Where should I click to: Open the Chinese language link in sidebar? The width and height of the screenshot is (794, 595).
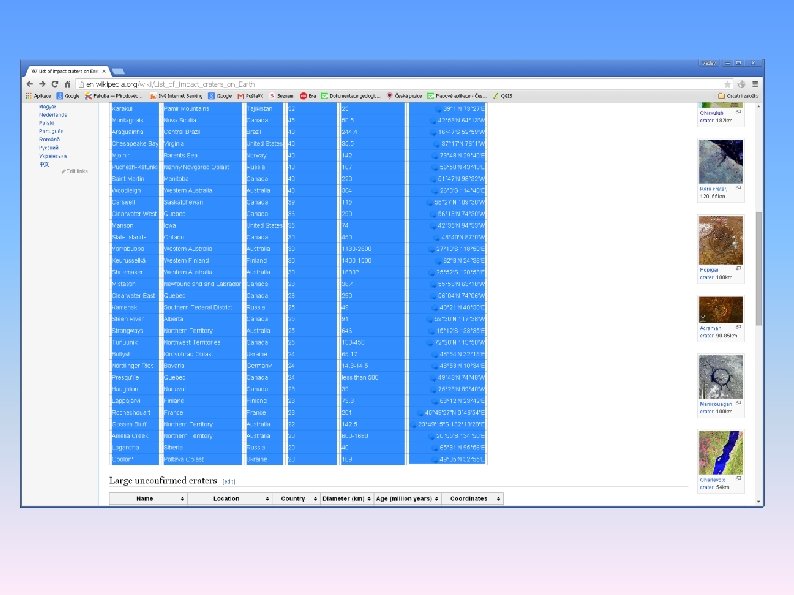click(x=44, y=164)
